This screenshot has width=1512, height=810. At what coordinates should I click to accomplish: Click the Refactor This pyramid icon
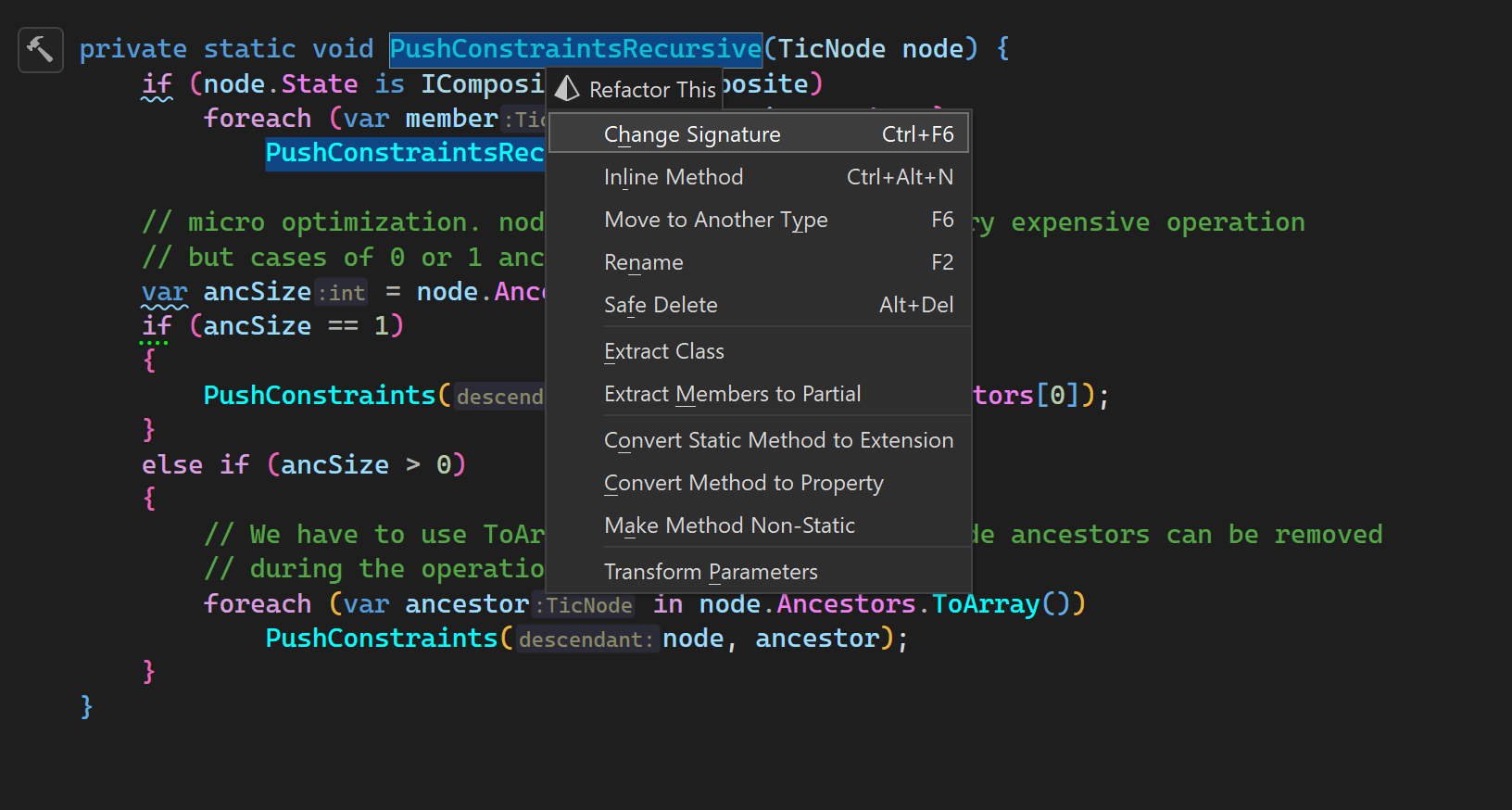567,89
